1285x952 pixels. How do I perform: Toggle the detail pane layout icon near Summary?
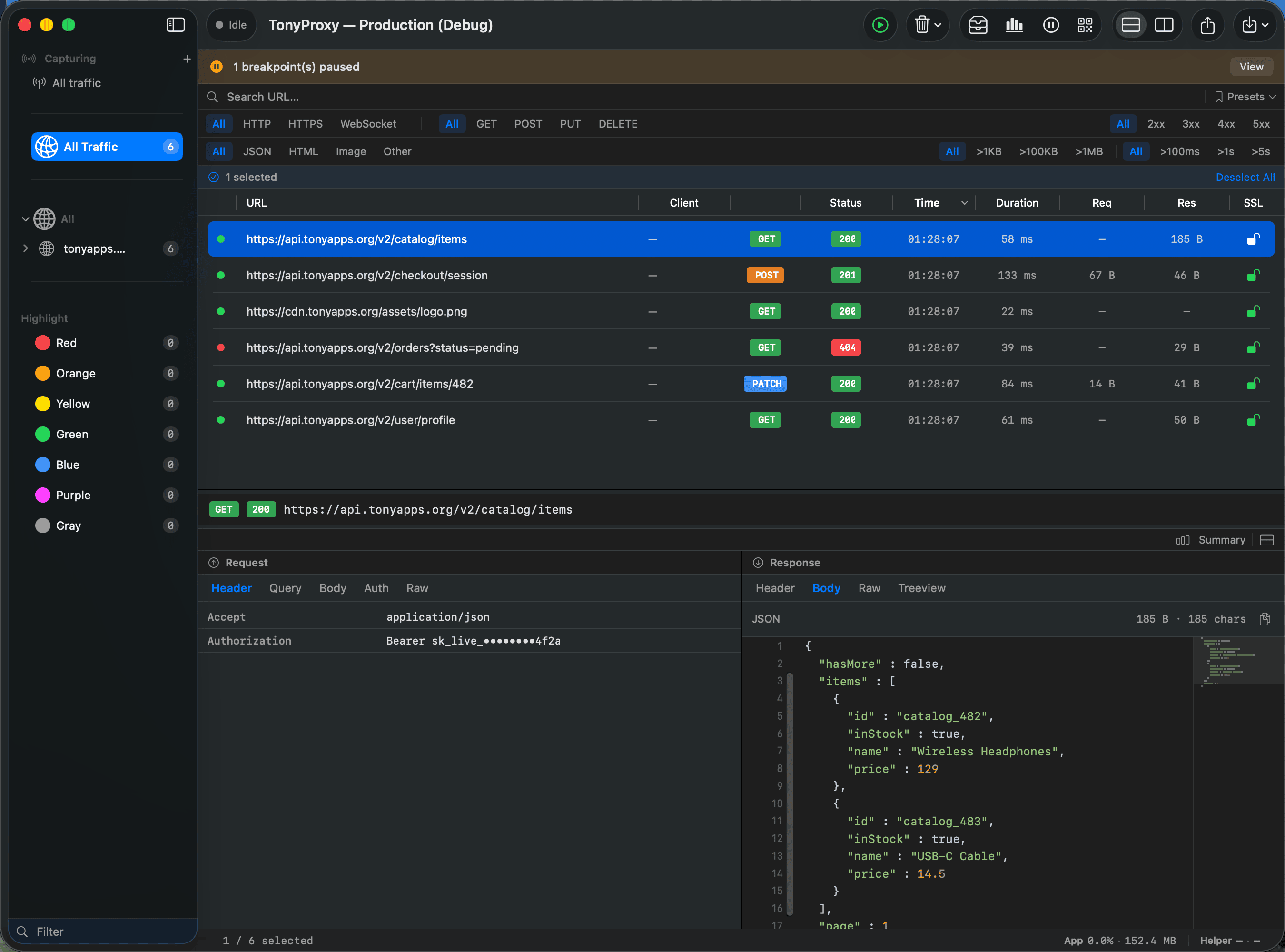point(1266,540)
